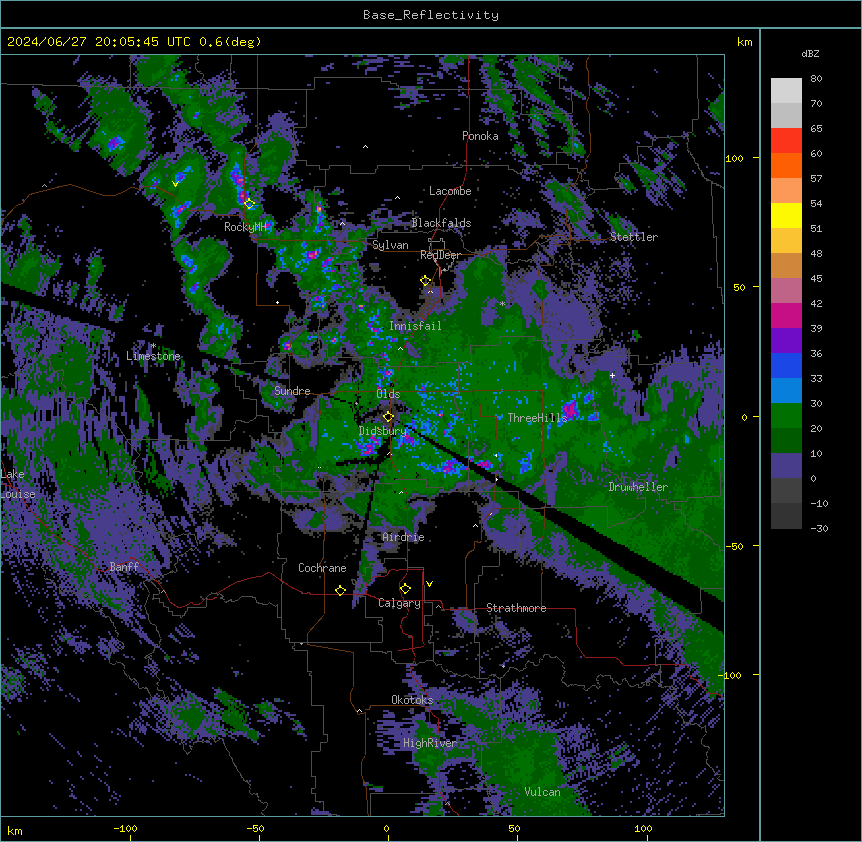
Task: Click the RedDeer city label
Action: (x=441, y=255)
